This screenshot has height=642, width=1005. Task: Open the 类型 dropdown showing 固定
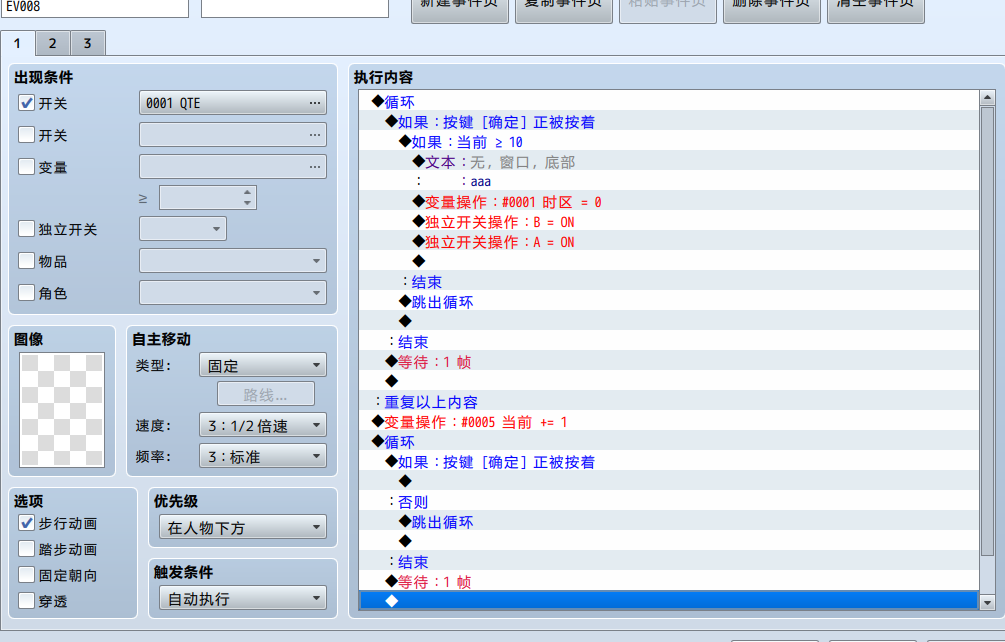[263, 365]
